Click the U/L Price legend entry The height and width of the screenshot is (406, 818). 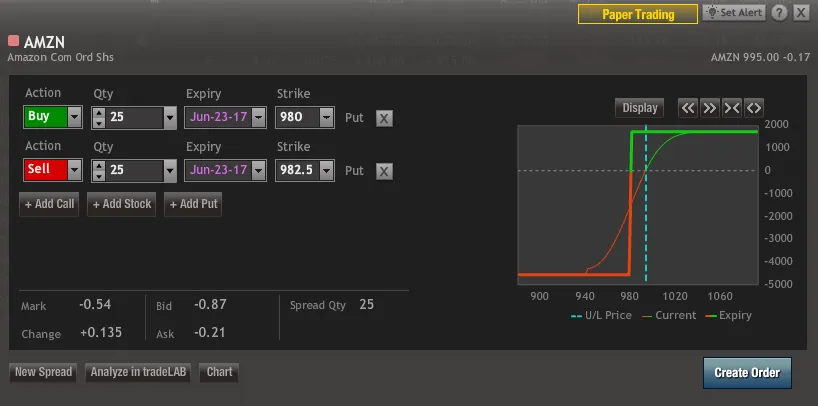tap(602, 315)
